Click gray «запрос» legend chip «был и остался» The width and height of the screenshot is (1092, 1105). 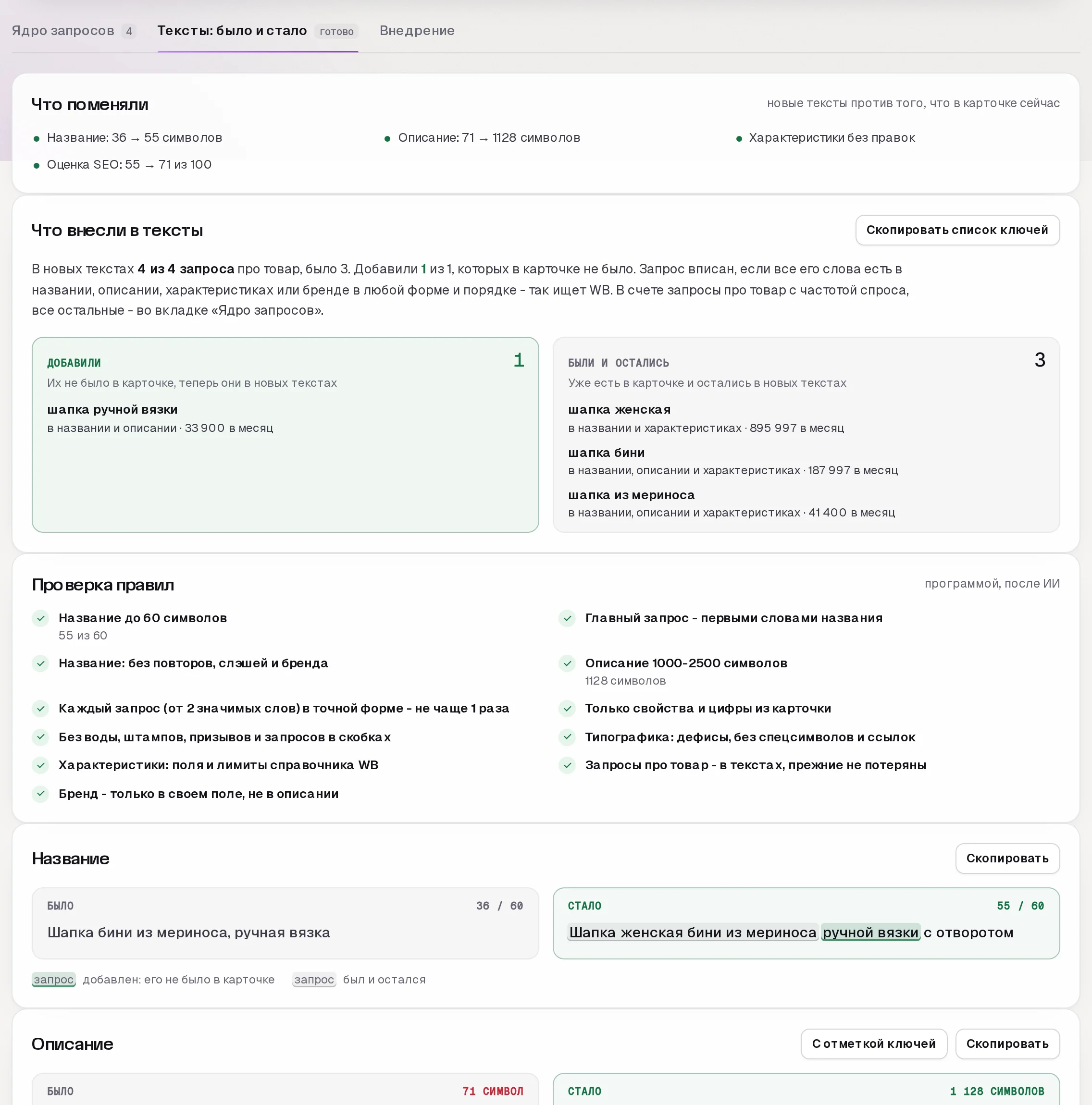(314, 980)
